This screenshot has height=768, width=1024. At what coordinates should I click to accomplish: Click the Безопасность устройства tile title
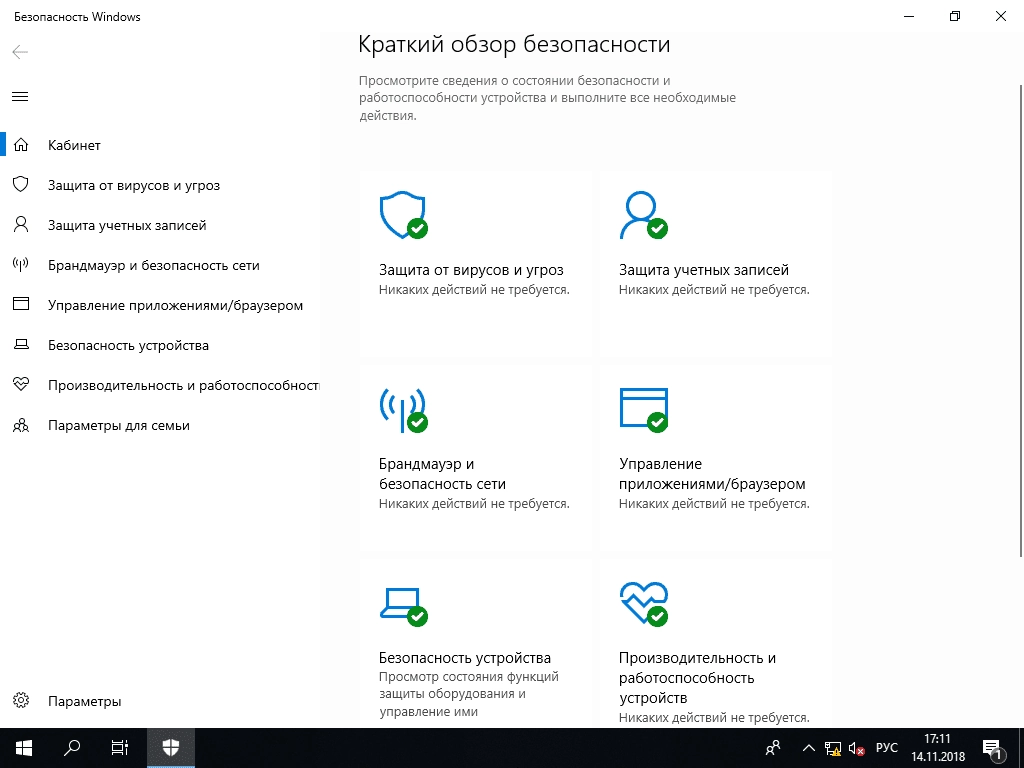[x=465, y=658]
